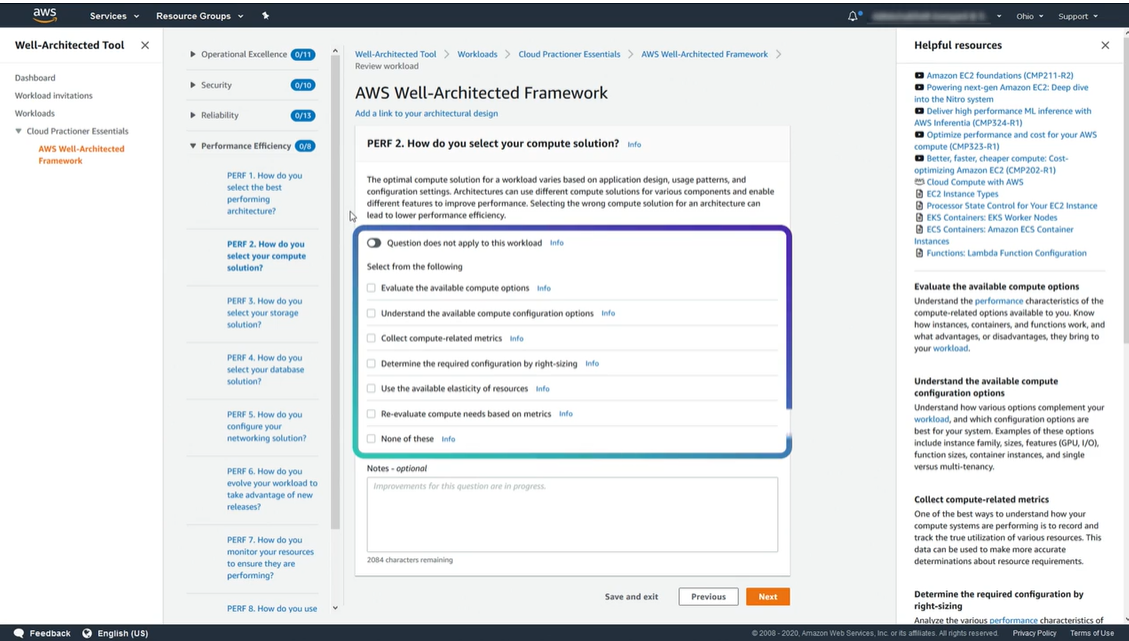1129x641 pixels.
Task: Click Info beside 'Collect compute-related metrics'
Action: click(x=516, y=339)
